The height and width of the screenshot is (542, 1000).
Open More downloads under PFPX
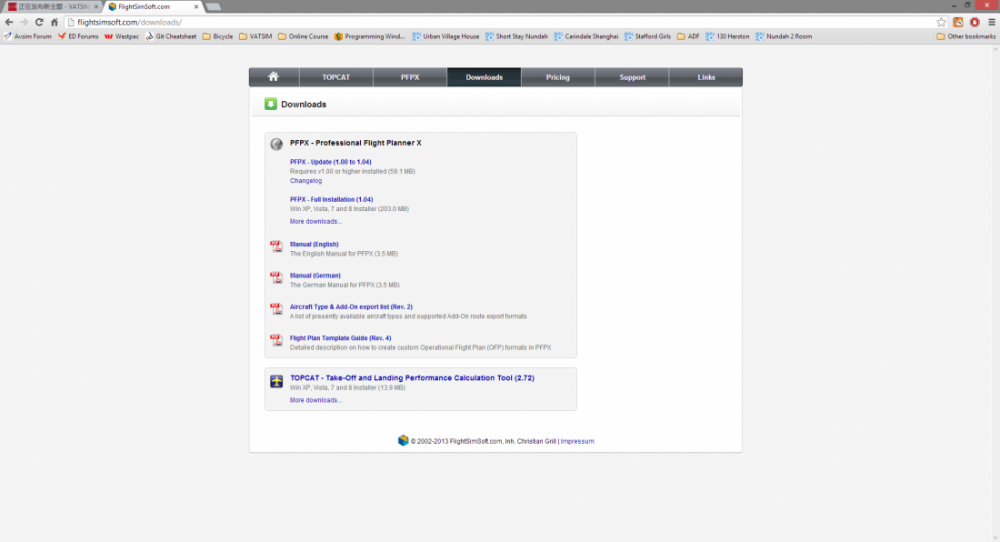click(x=316, y=221)
